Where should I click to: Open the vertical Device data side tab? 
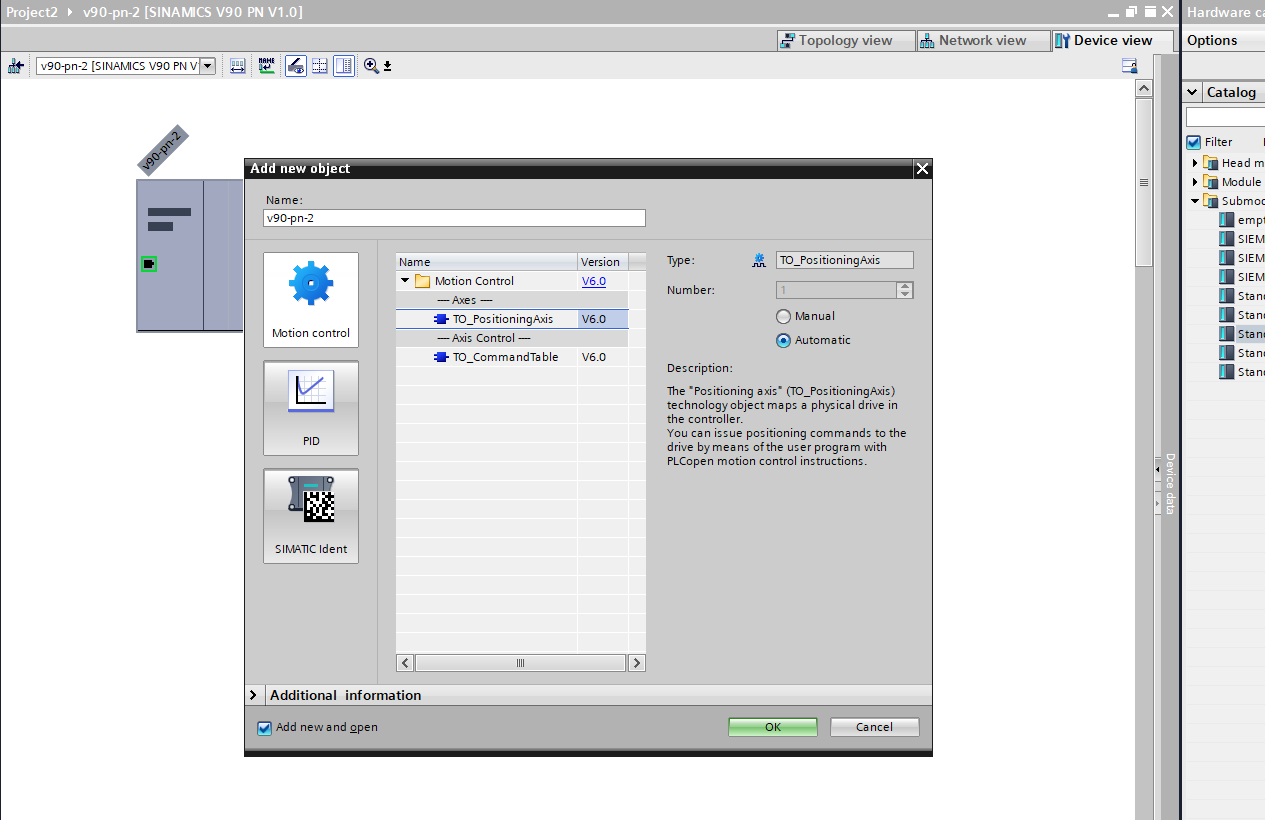coord(1169,484)
